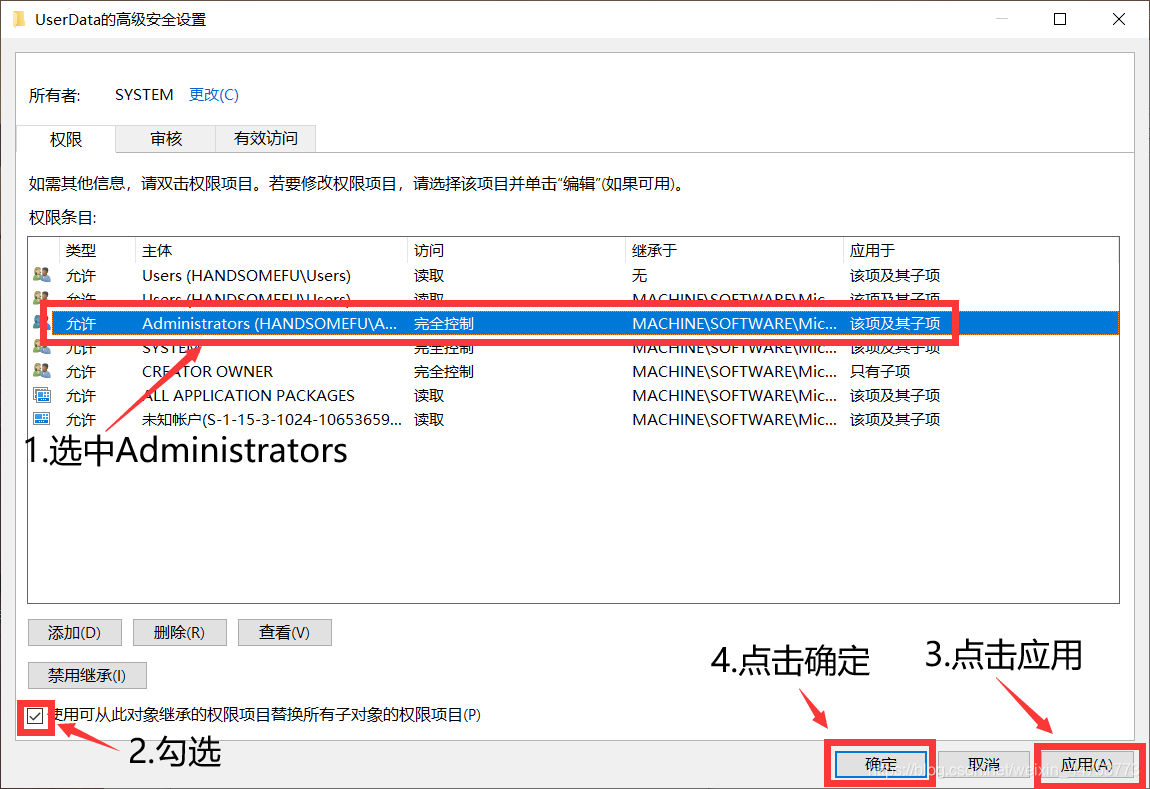Click the Administrators entry group icon
The height and width of the screenshot is (789, 1150).
(43, 323)
